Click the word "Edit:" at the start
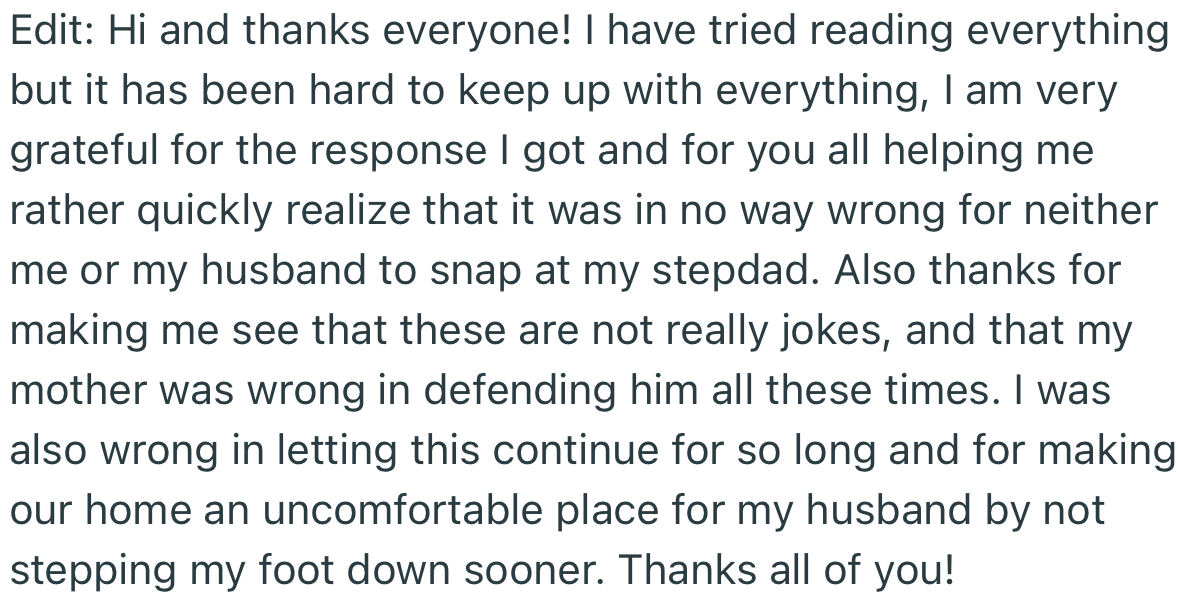 47,33
